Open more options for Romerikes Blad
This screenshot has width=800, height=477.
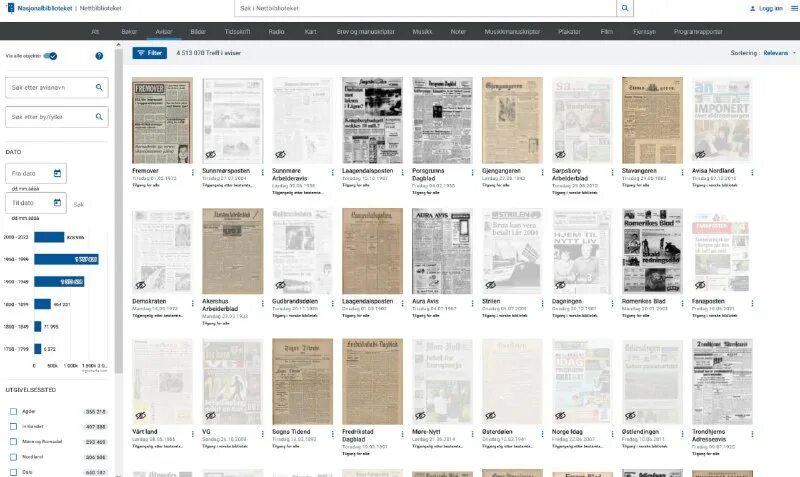(682, 303)
